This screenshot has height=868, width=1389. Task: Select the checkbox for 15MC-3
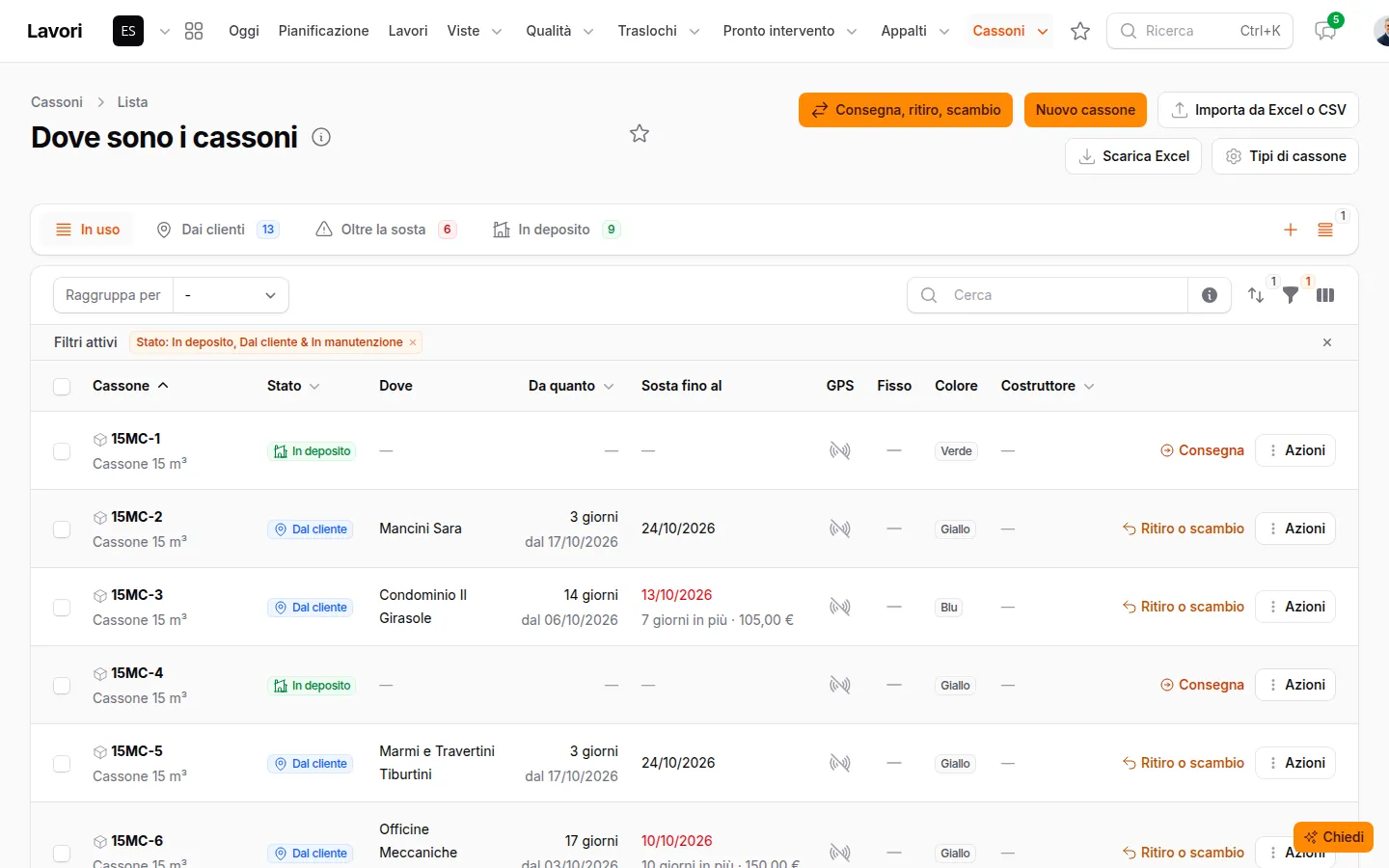coord(62,608)
